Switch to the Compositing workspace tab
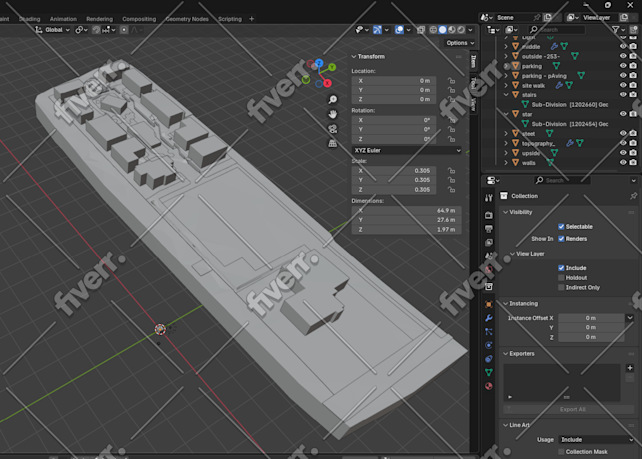Screen dimensions: 642x459 click(139, 19)
